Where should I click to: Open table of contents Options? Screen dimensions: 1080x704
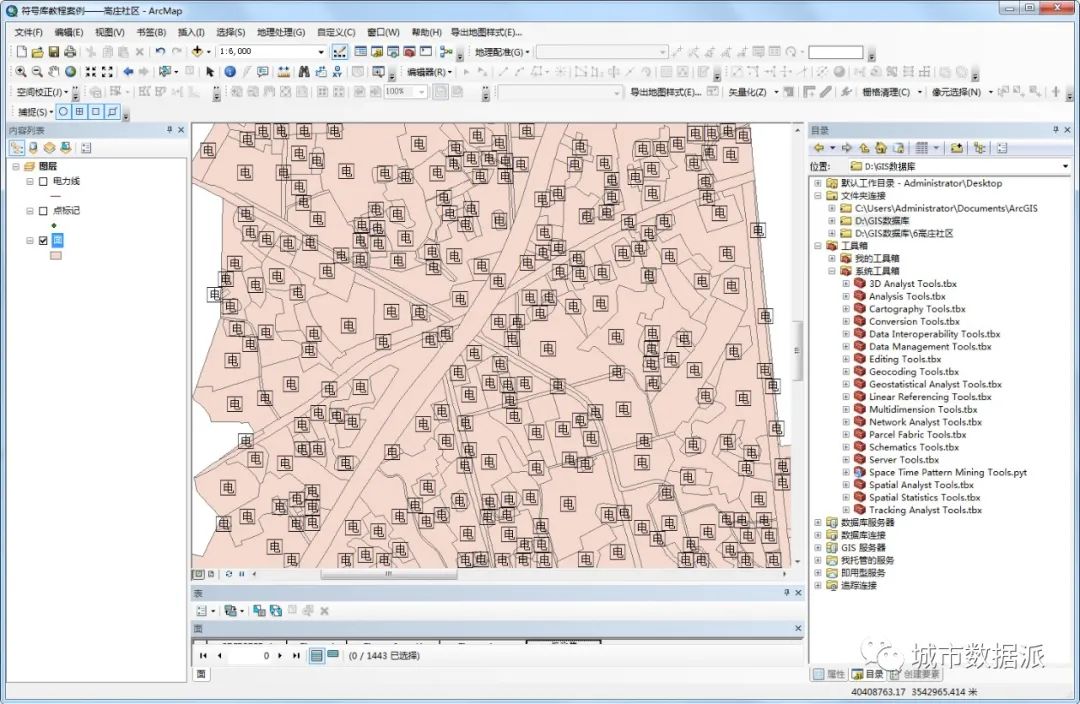tap(86, 148)
